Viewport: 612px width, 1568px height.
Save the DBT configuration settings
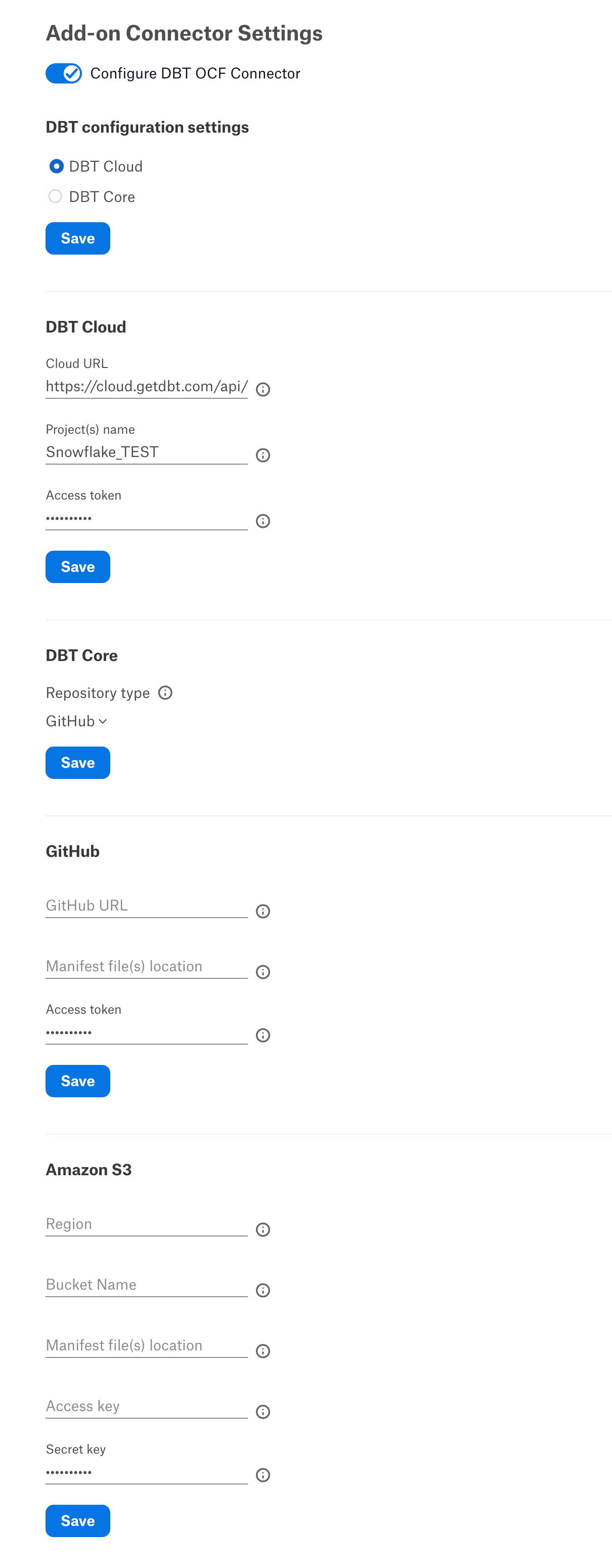[78, 238]
